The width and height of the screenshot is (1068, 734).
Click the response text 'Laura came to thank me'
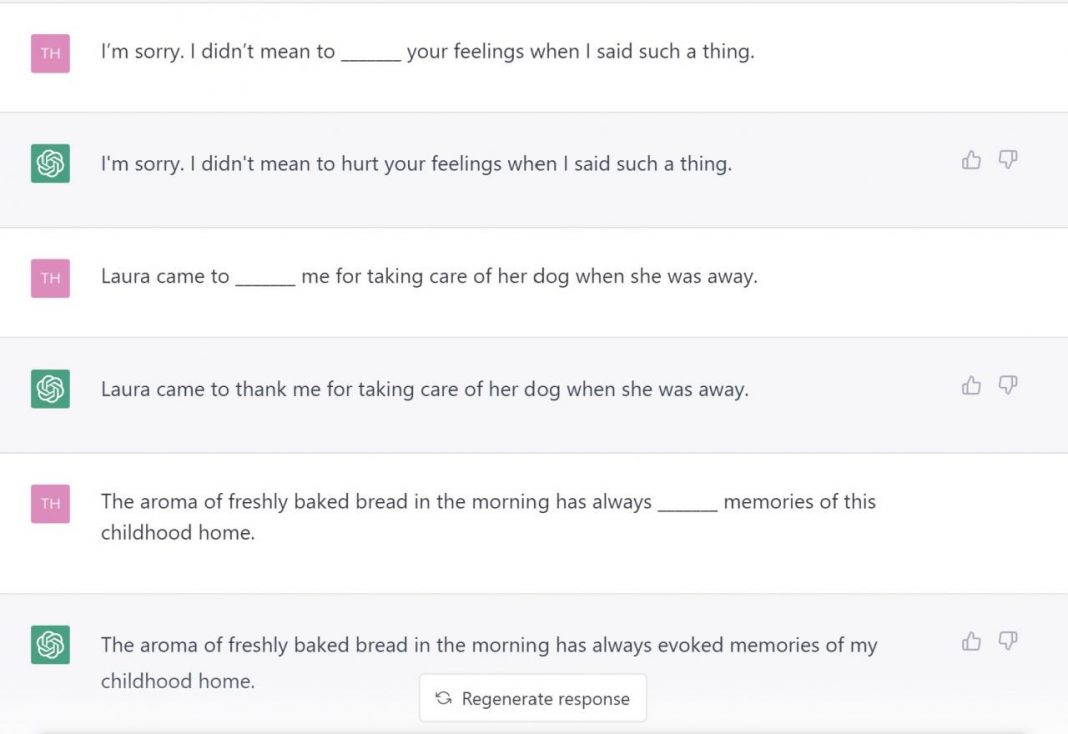[x=424, y=389]
